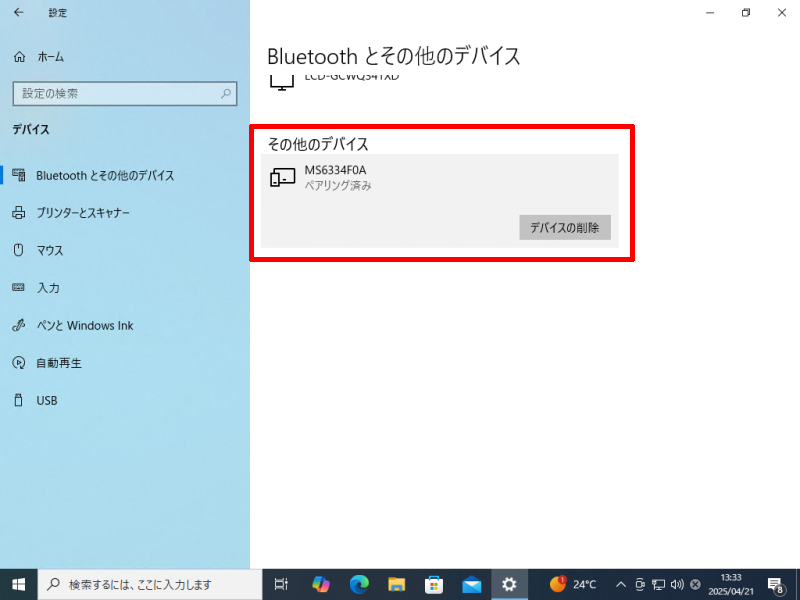The image size is (800, 600).
Task: Select the MS6334F0A paired device
Action: 440,201
